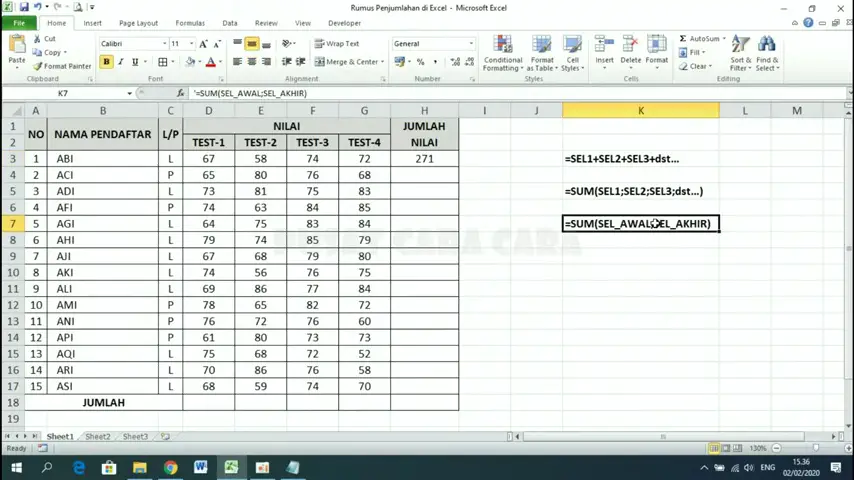Open the Sheet2 worksheet tab
Screen dimensions: 854x480
point(97,436)
